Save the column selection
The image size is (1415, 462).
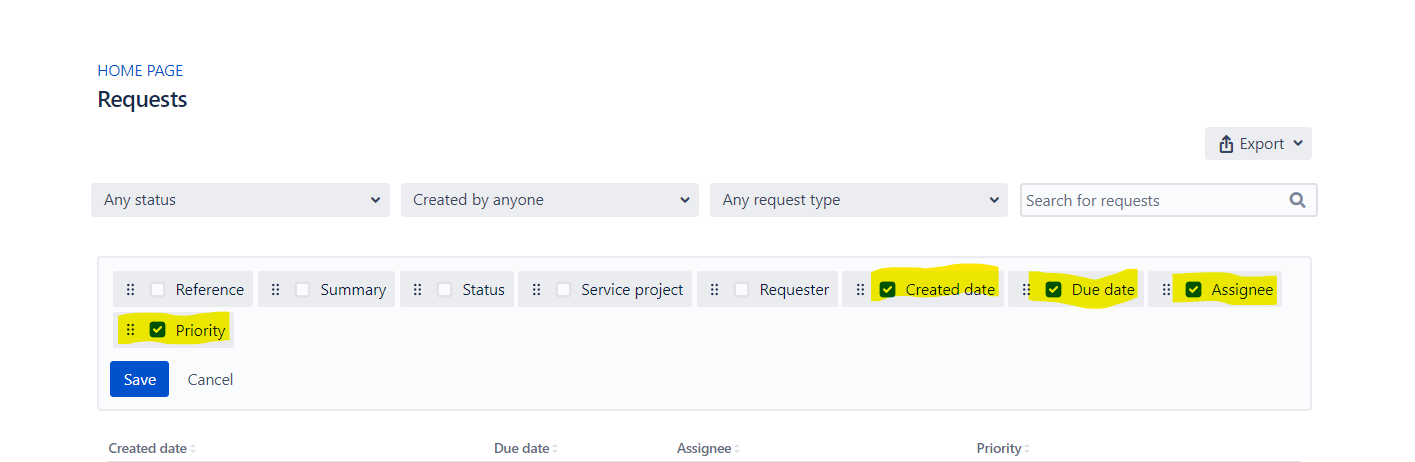pyautogui.click(x=139, y=379)
